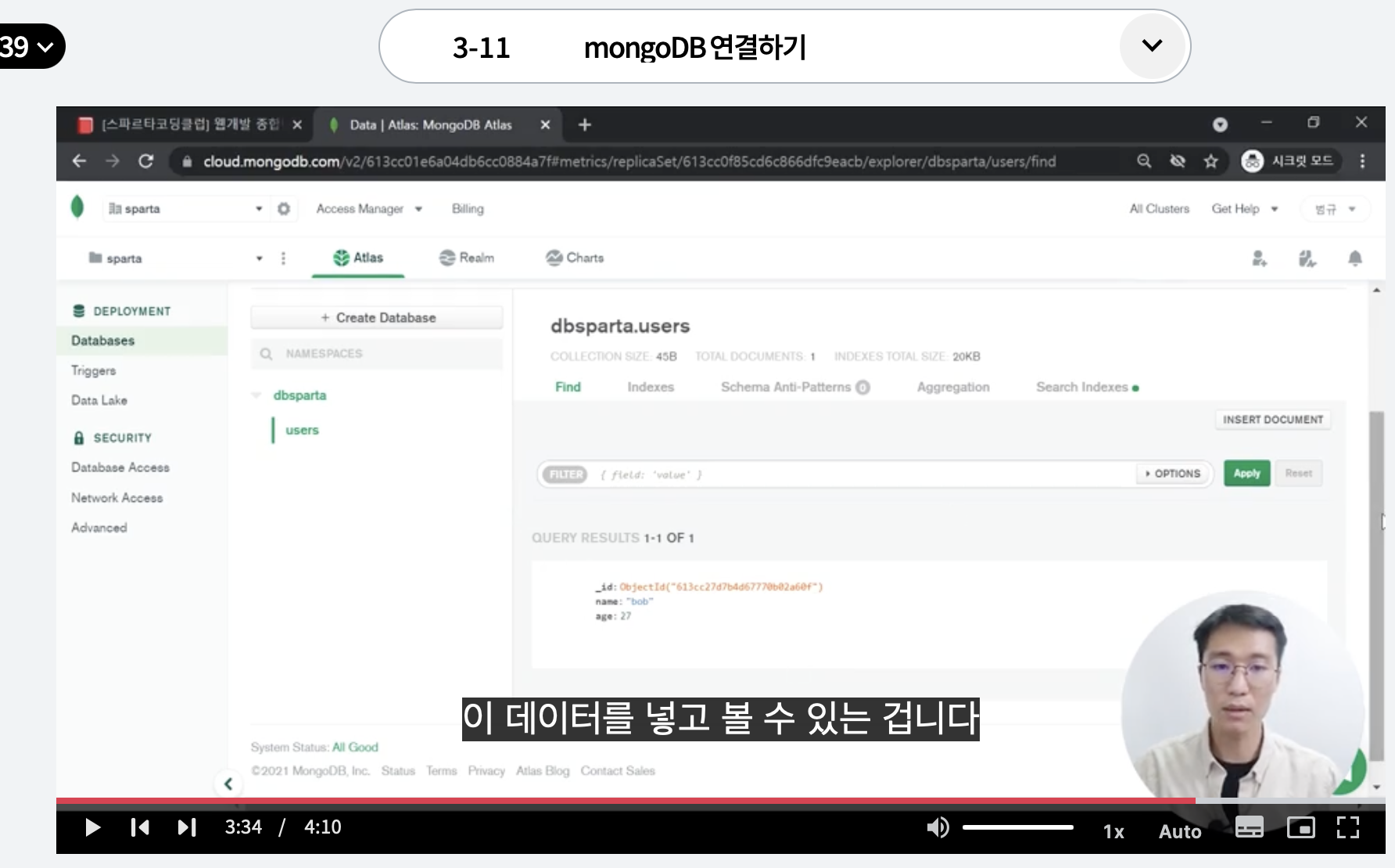
Task: Open a new browser tab
Action: 584,124
